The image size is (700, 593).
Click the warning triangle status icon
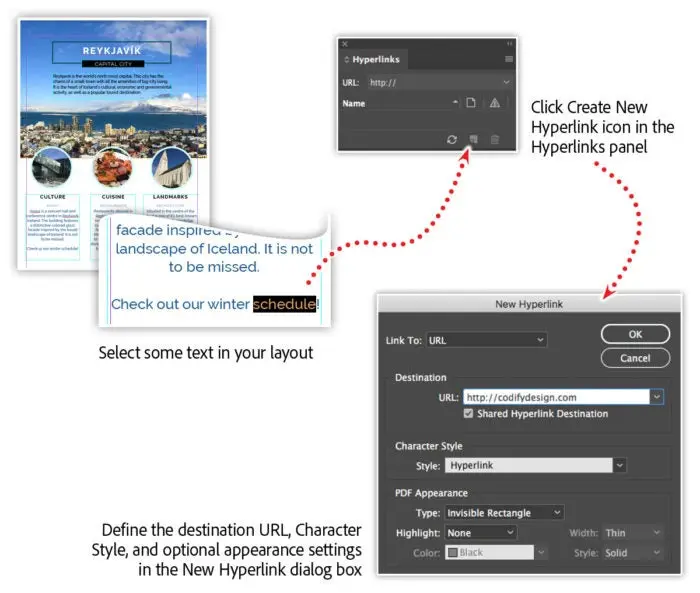[495, 103]
